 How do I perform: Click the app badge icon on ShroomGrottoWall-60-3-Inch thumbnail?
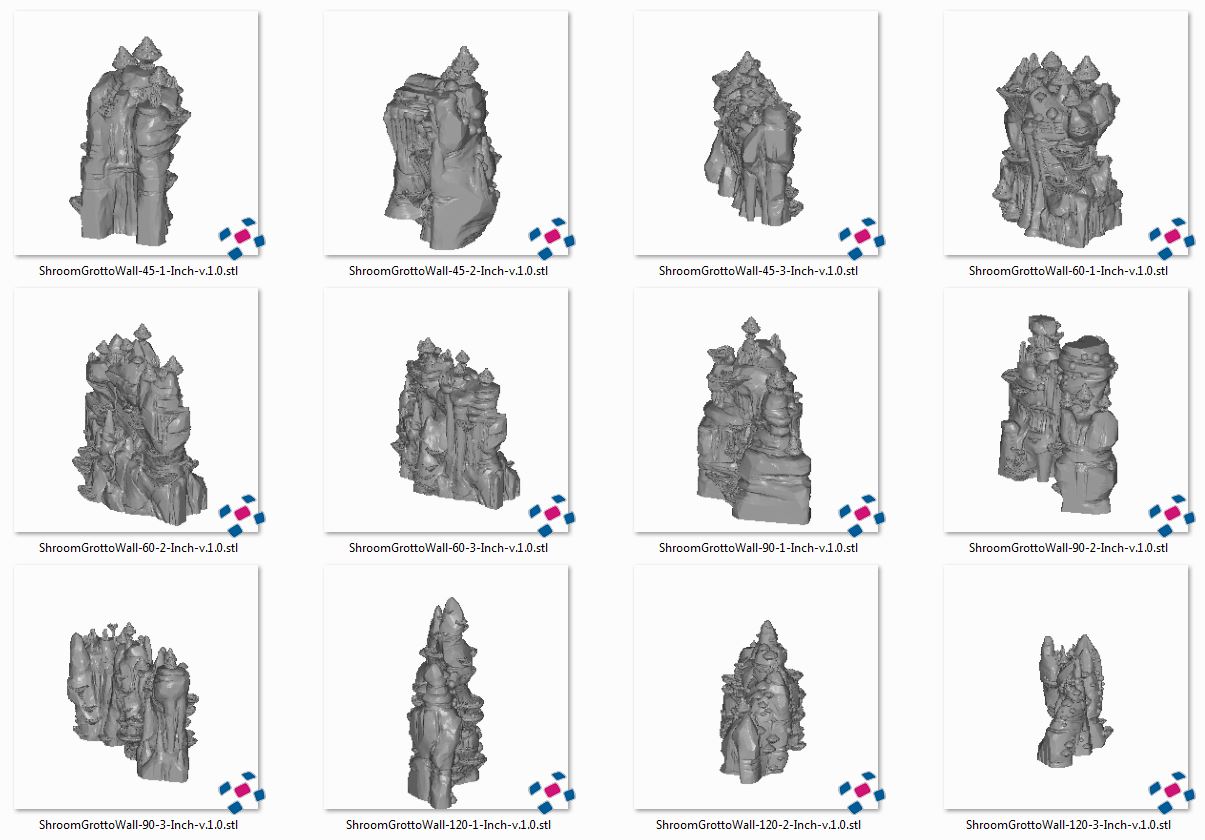click(551, 513)
